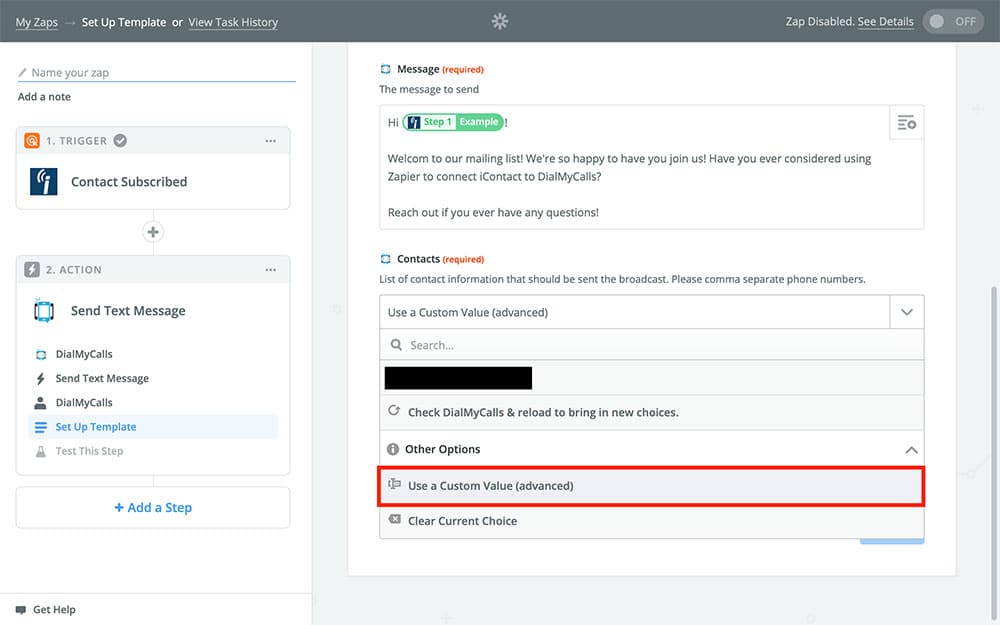Click plus icon between trigger and action
This screenshot has width=1000, height=625.
pyautogui.click(x=153, y=232)
